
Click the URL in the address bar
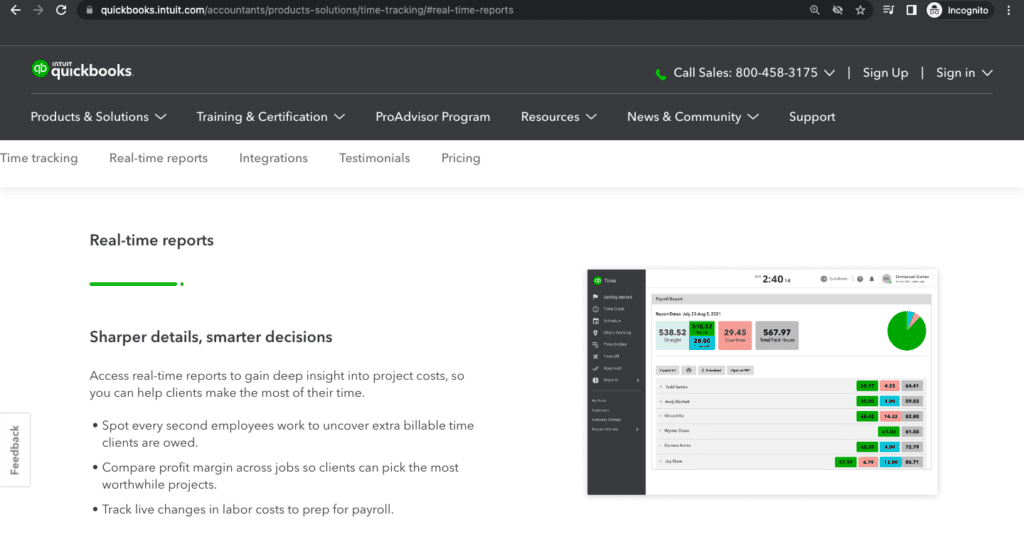pos(306,10)
